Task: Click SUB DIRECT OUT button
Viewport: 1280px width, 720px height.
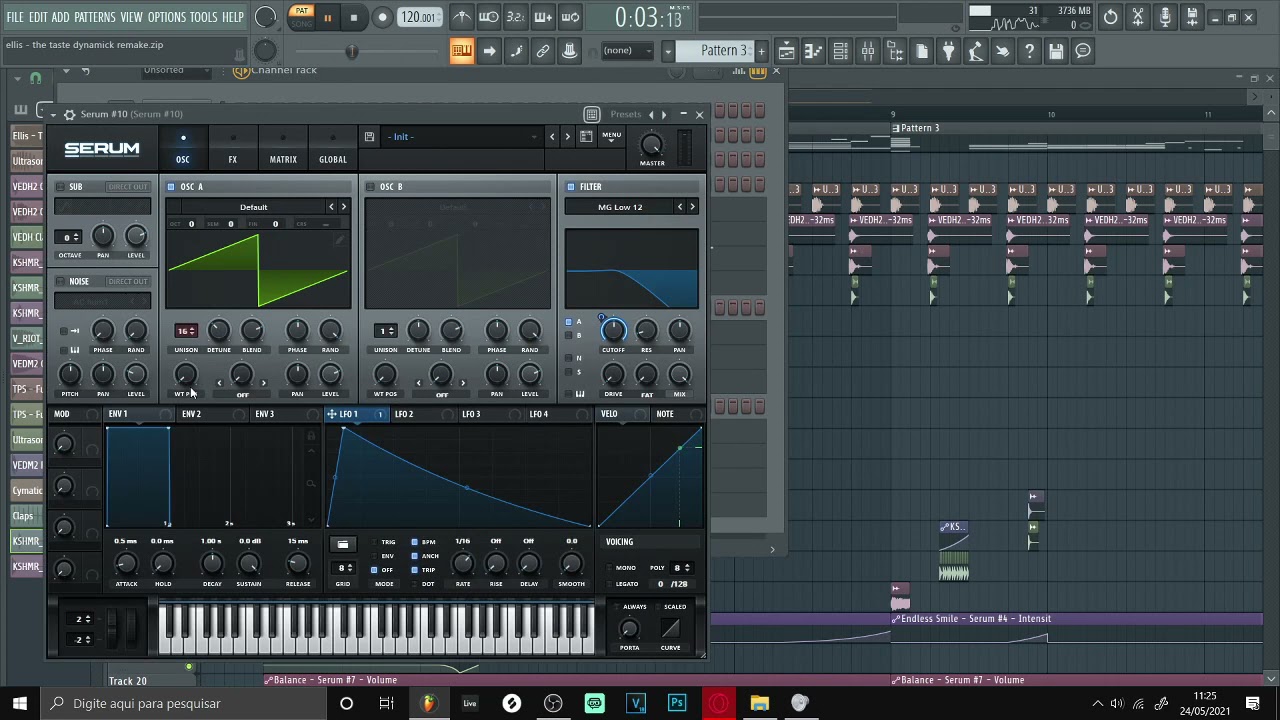Action: point(127,187)
